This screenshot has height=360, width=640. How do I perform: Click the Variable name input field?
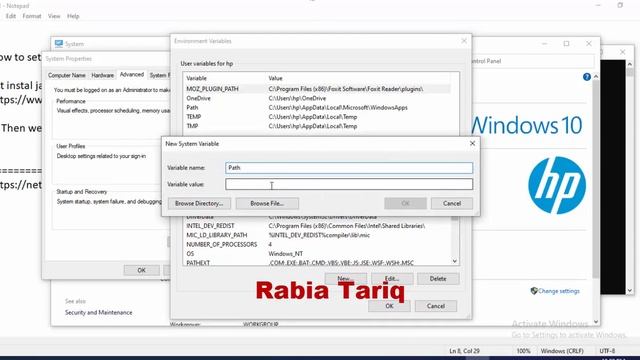[x=349, y=168]
